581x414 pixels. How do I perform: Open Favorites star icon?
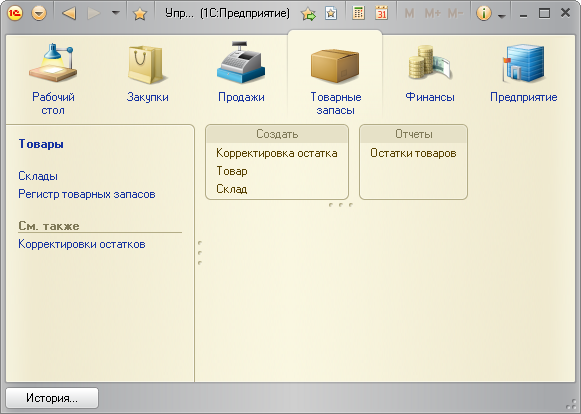pyautogui.click(x=140, y=14)
